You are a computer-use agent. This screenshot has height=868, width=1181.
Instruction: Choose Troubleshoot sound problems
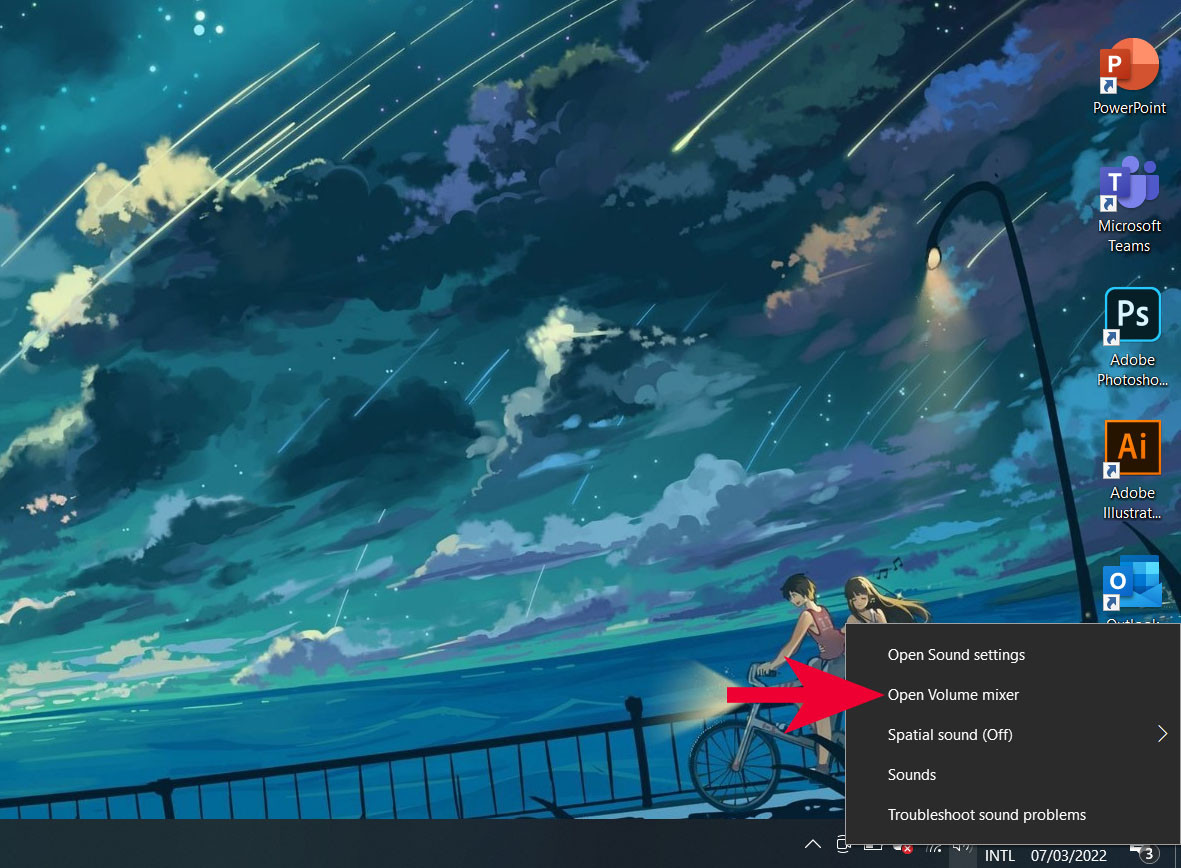986,815
